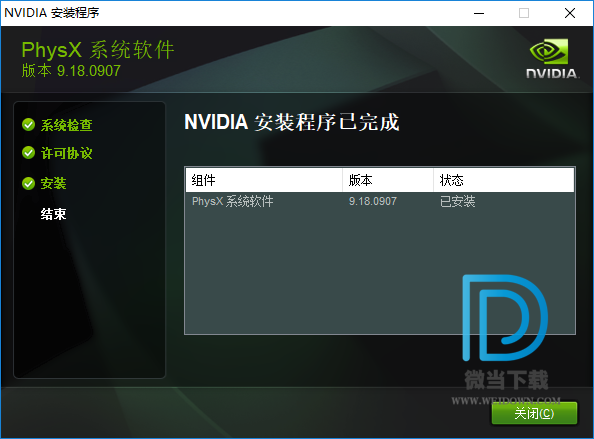Click the 版本 9.18.0907 header subtitle

pos(71,70)
